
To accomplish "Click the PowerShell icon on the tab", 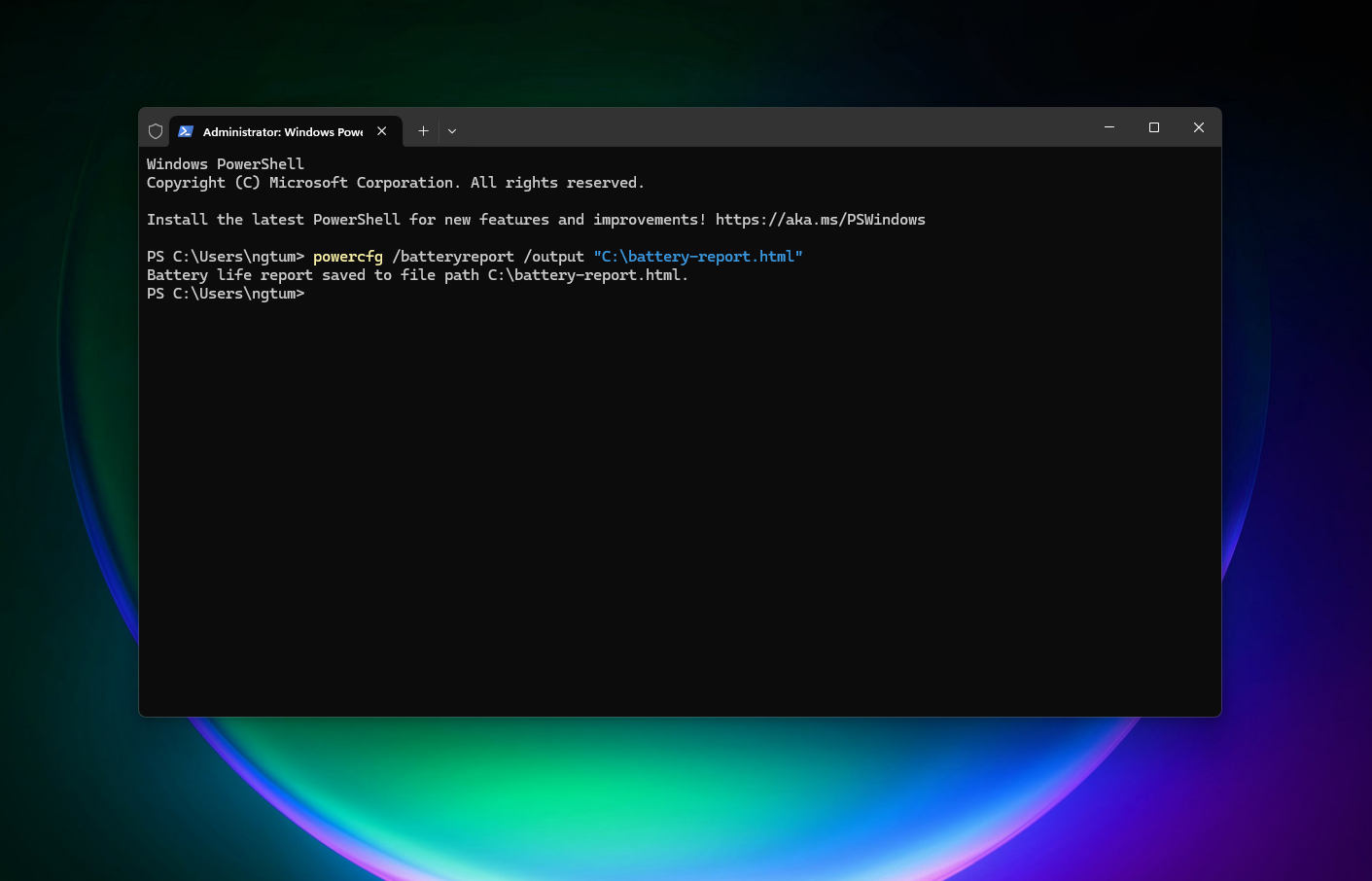I will pyautogui.click(x=186, y=131).
